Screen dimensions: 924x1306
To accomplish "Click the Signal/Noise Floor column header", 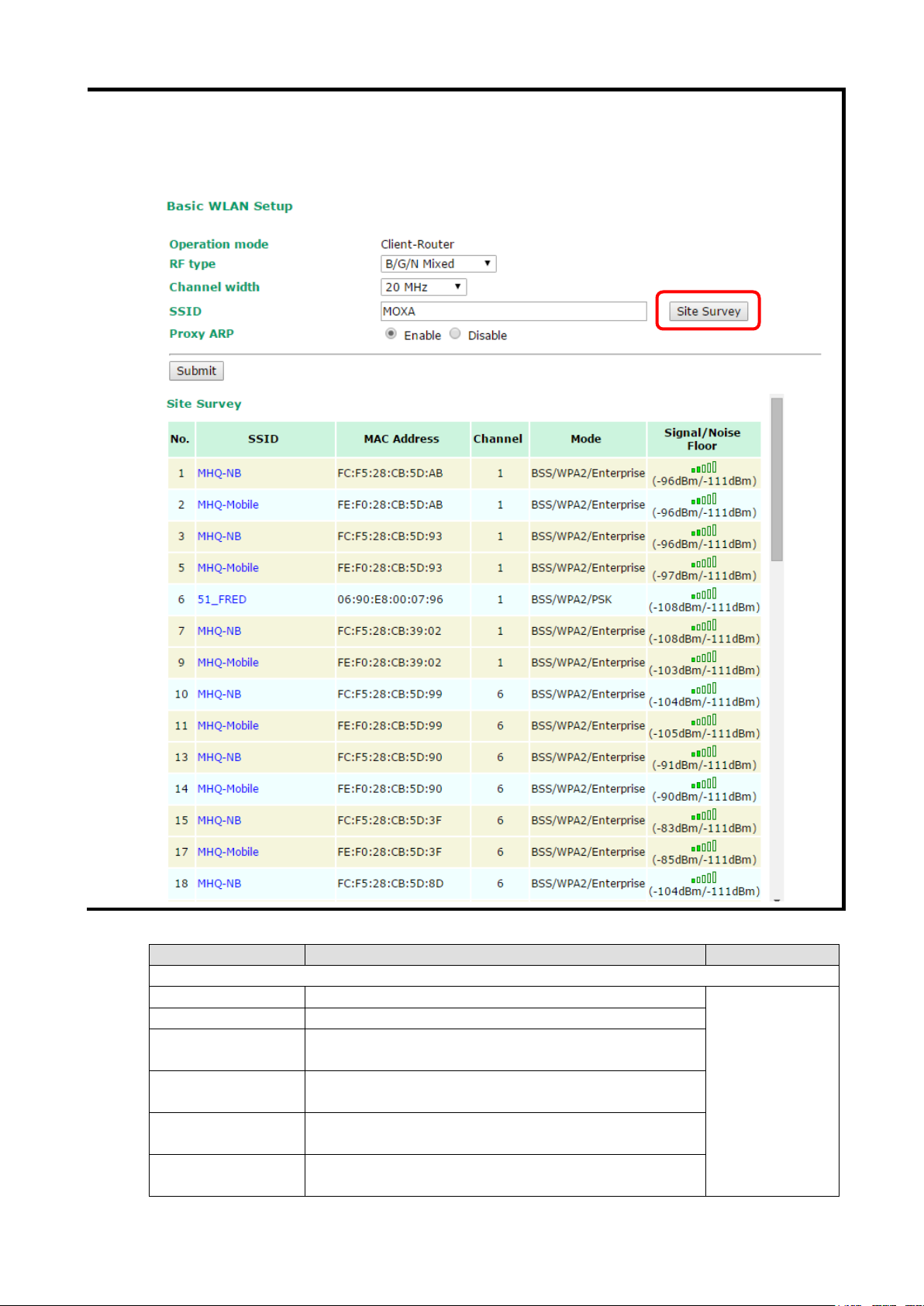I will coord(702,439).
